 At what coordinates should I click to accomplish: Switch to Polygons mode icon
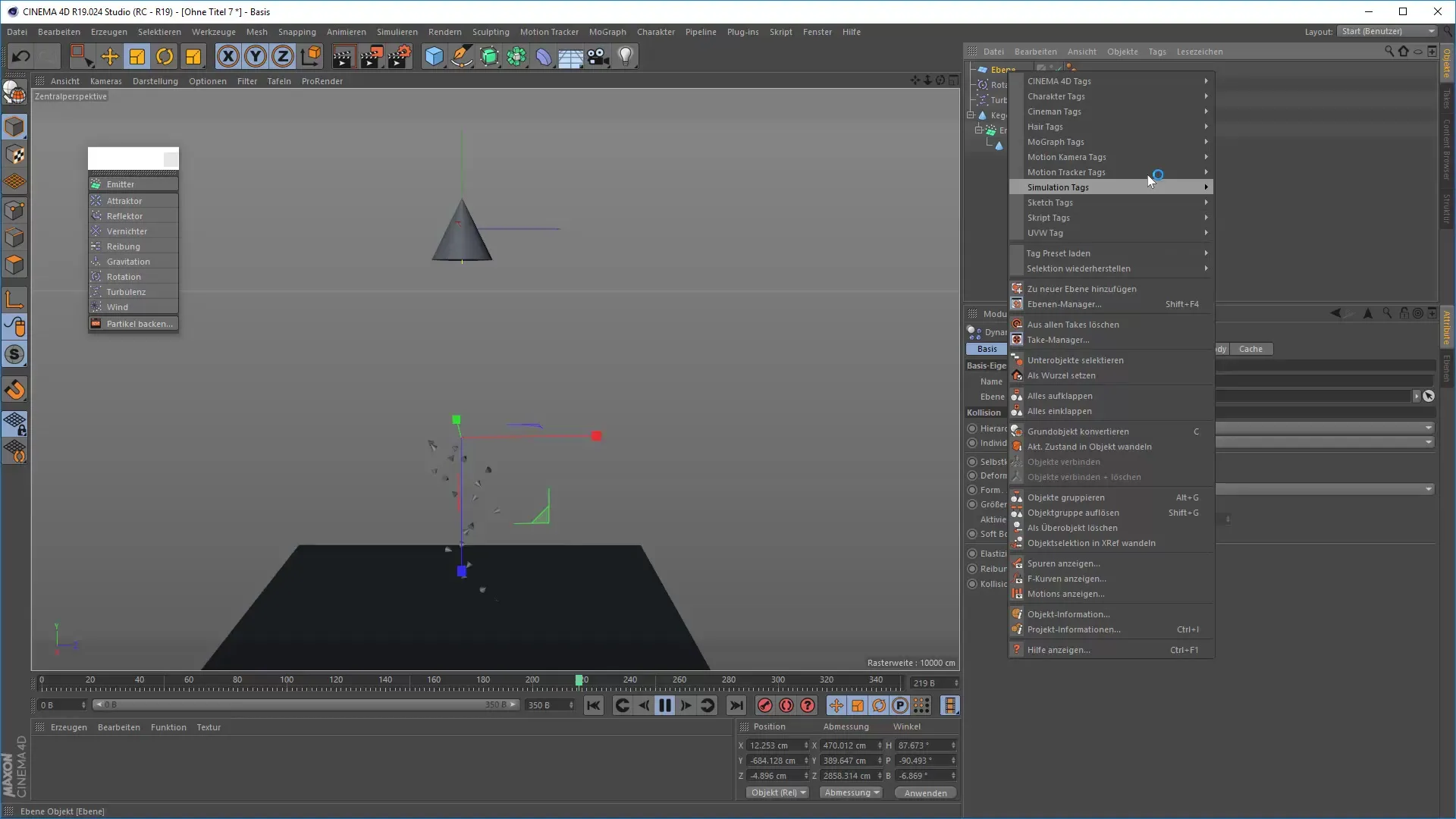tap(14, 265)
